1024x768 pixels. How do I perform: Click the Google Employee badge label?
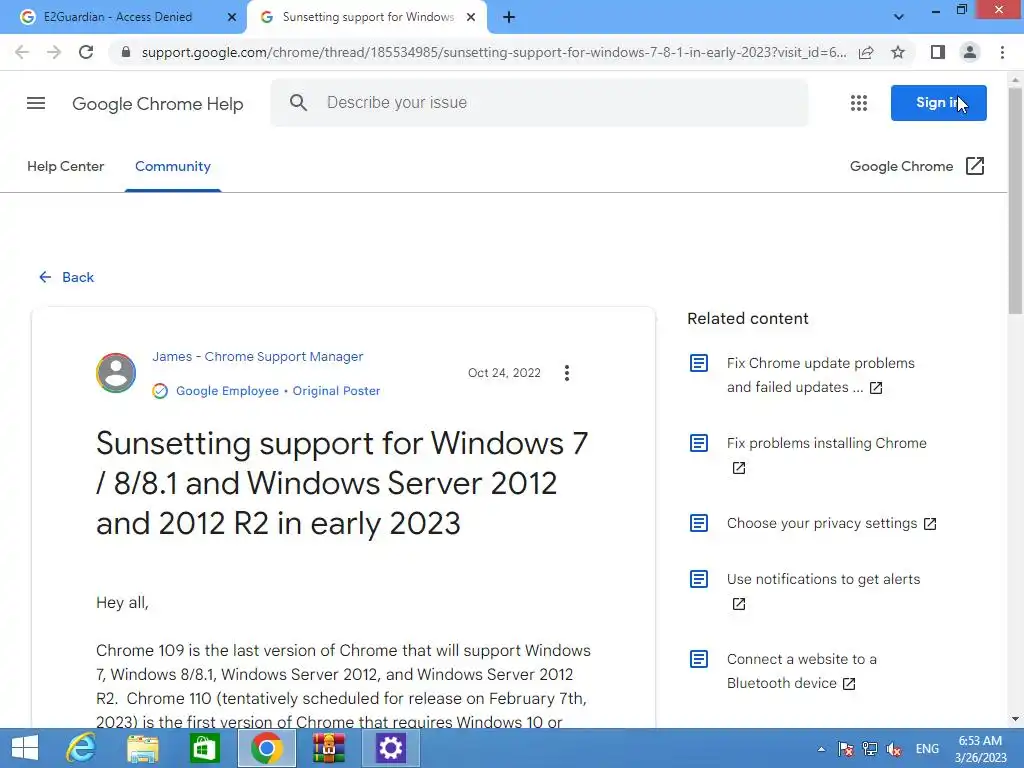227,391
